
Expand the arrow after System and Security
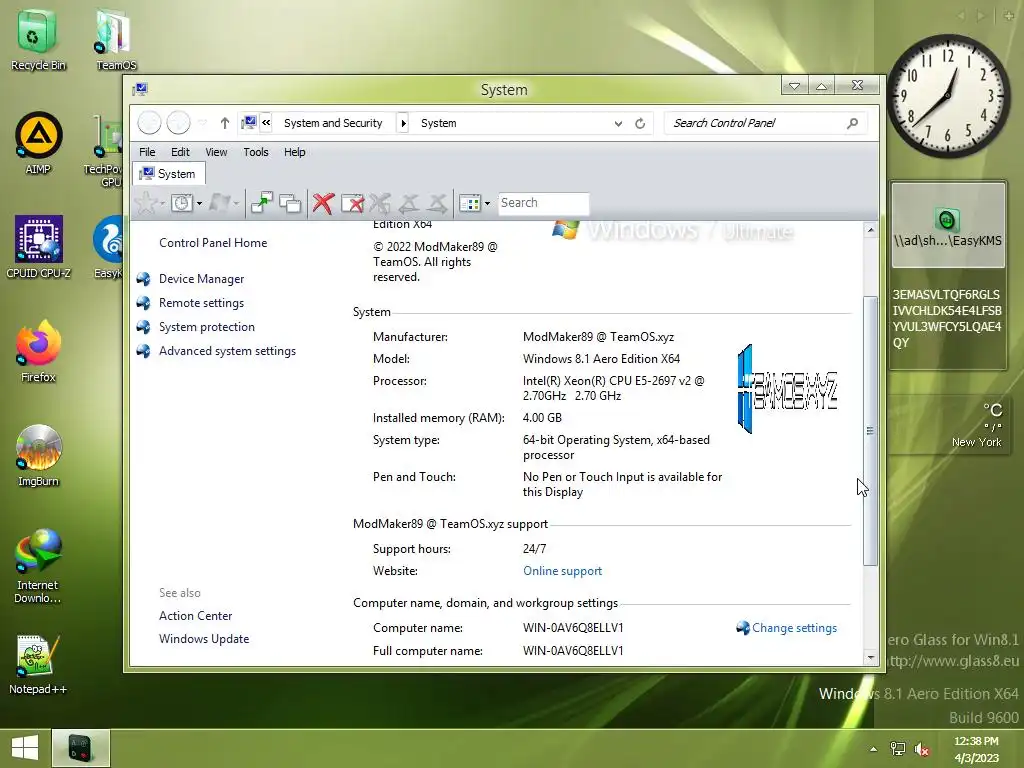click(403, 123)
